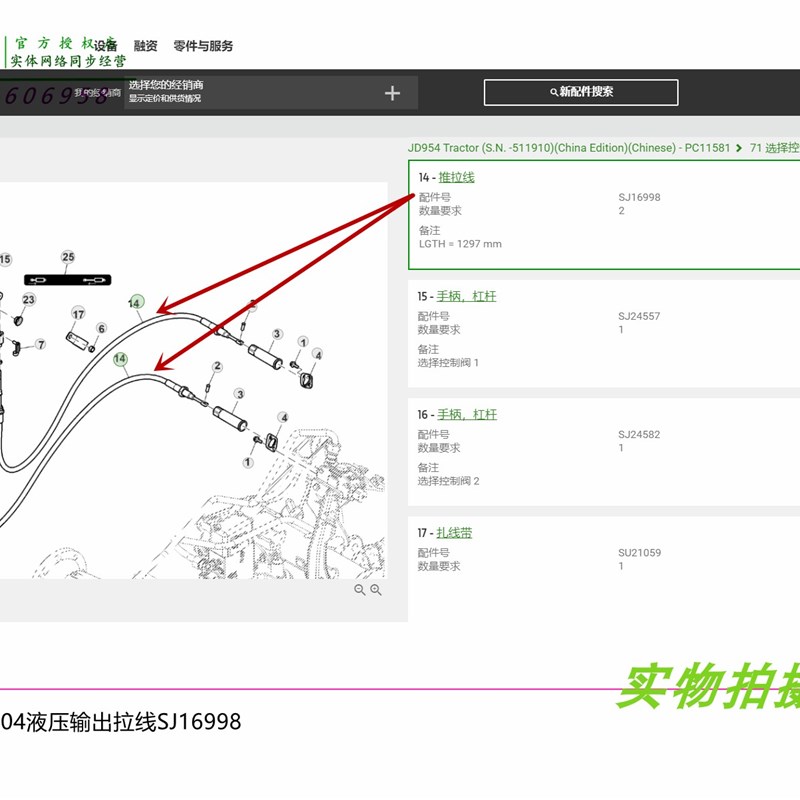This screenshot has width=800, height=800.
Task: Open the 71 选择控 breadcrumb link
Action: 774,148
